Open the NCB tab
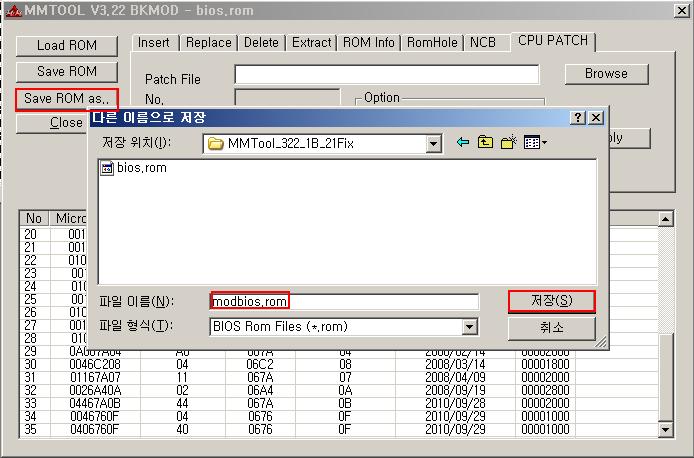 click(483, 42)
